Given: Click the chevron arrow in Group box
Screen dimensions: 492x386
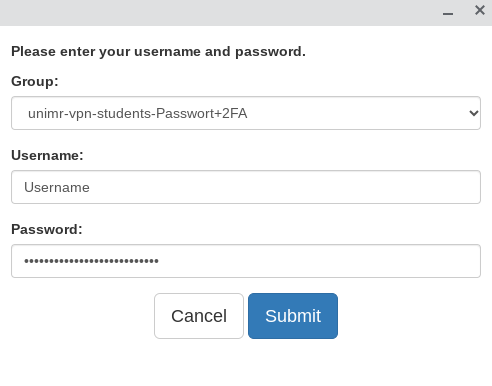Looking at the screenshot, I should coord(473,113).
